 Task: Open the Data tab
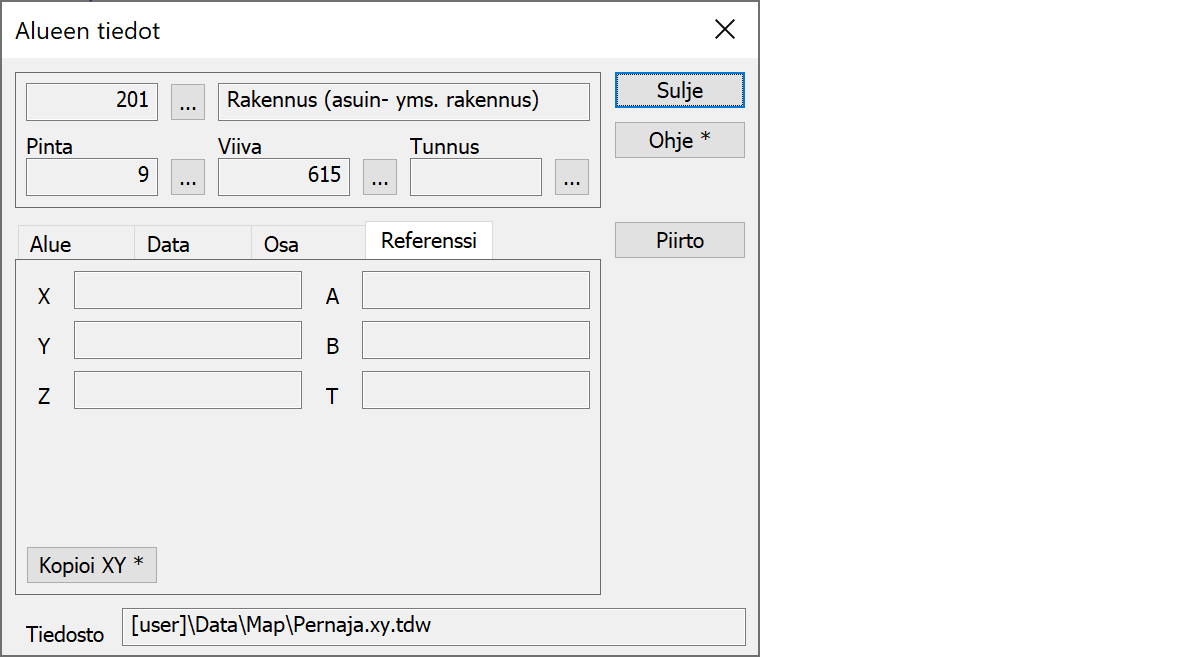[x=168, y=244]
